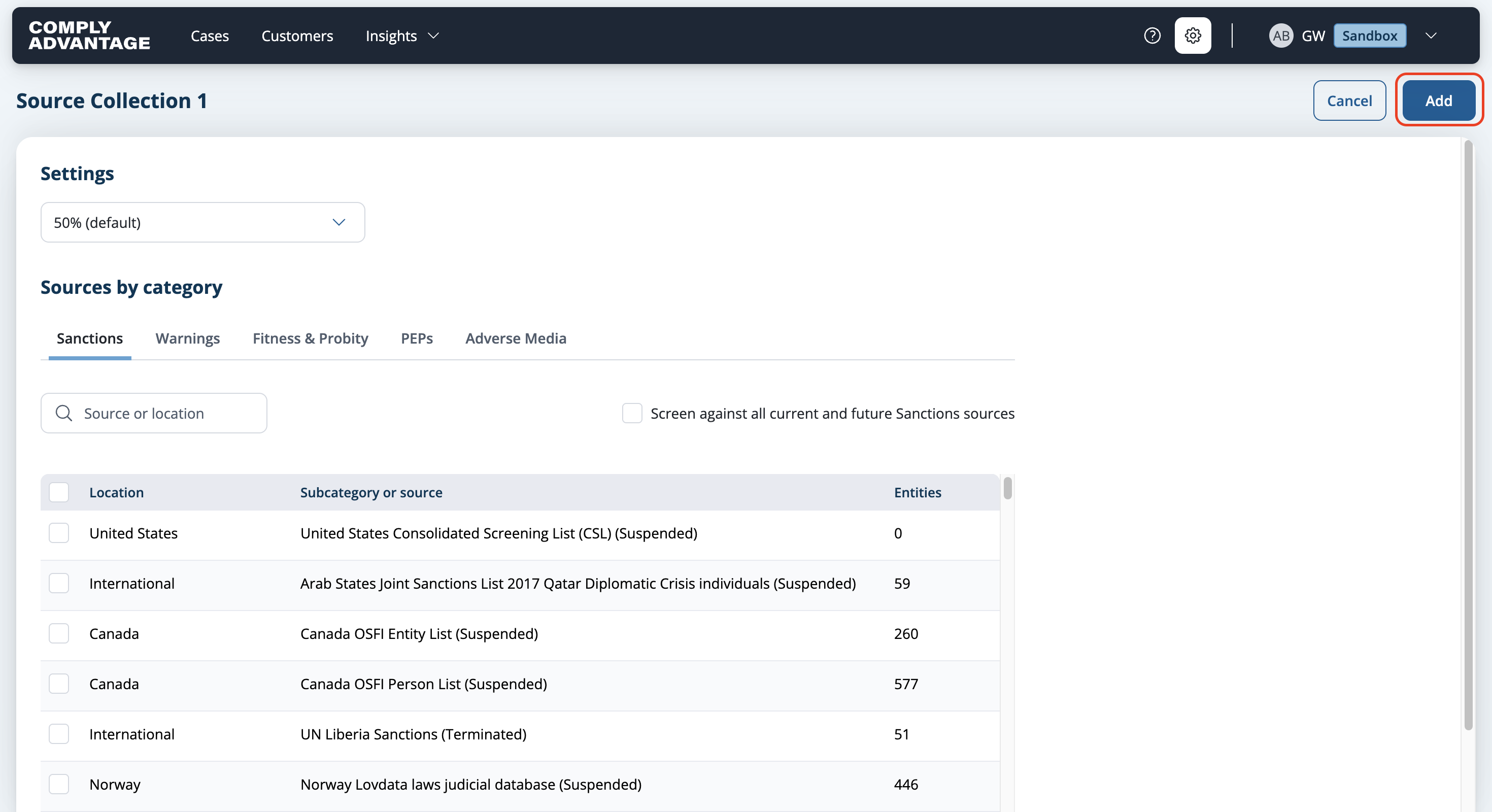1492x812 pixels.
Task: Click the Cancel button
Action: [x=1349, y=101]
